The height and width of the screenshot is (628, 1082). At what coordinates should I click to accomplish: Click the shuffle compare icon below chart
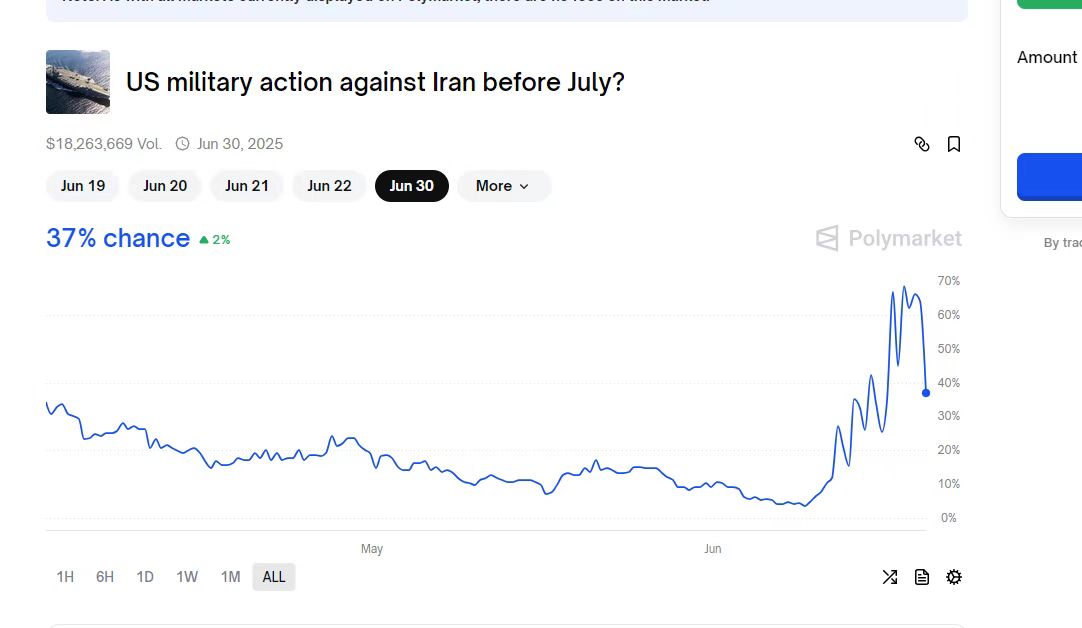(890, 577)
